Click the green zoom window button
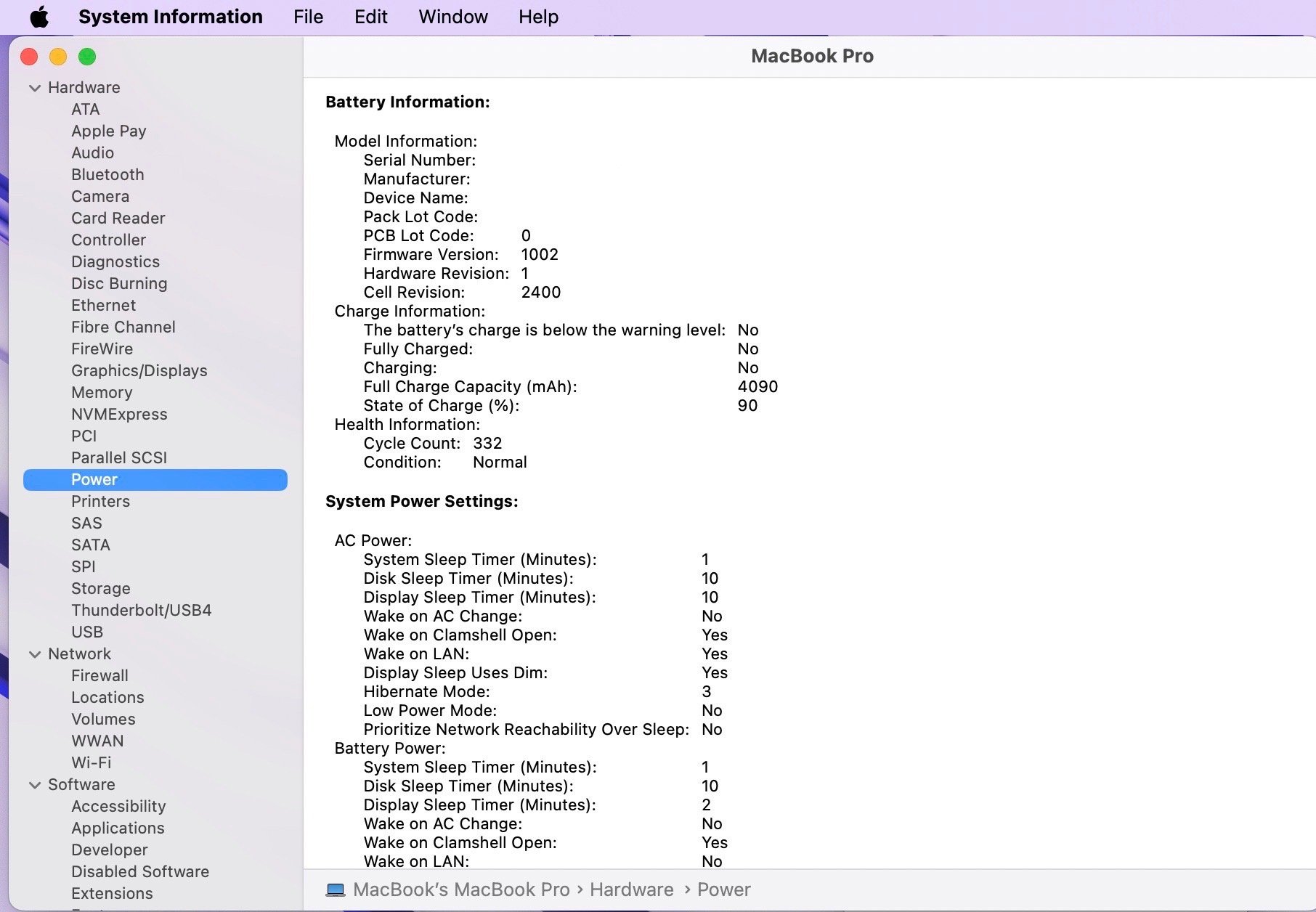The image size is (1316, 912). [87, 57]
